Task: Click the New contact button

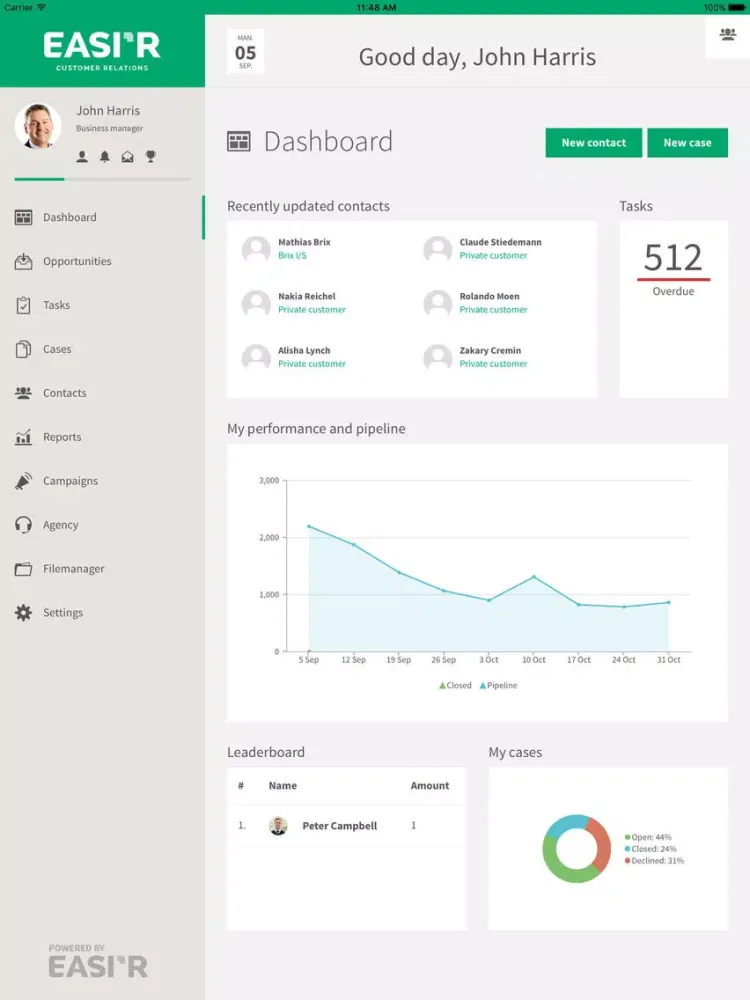Action: coord(594,143)
